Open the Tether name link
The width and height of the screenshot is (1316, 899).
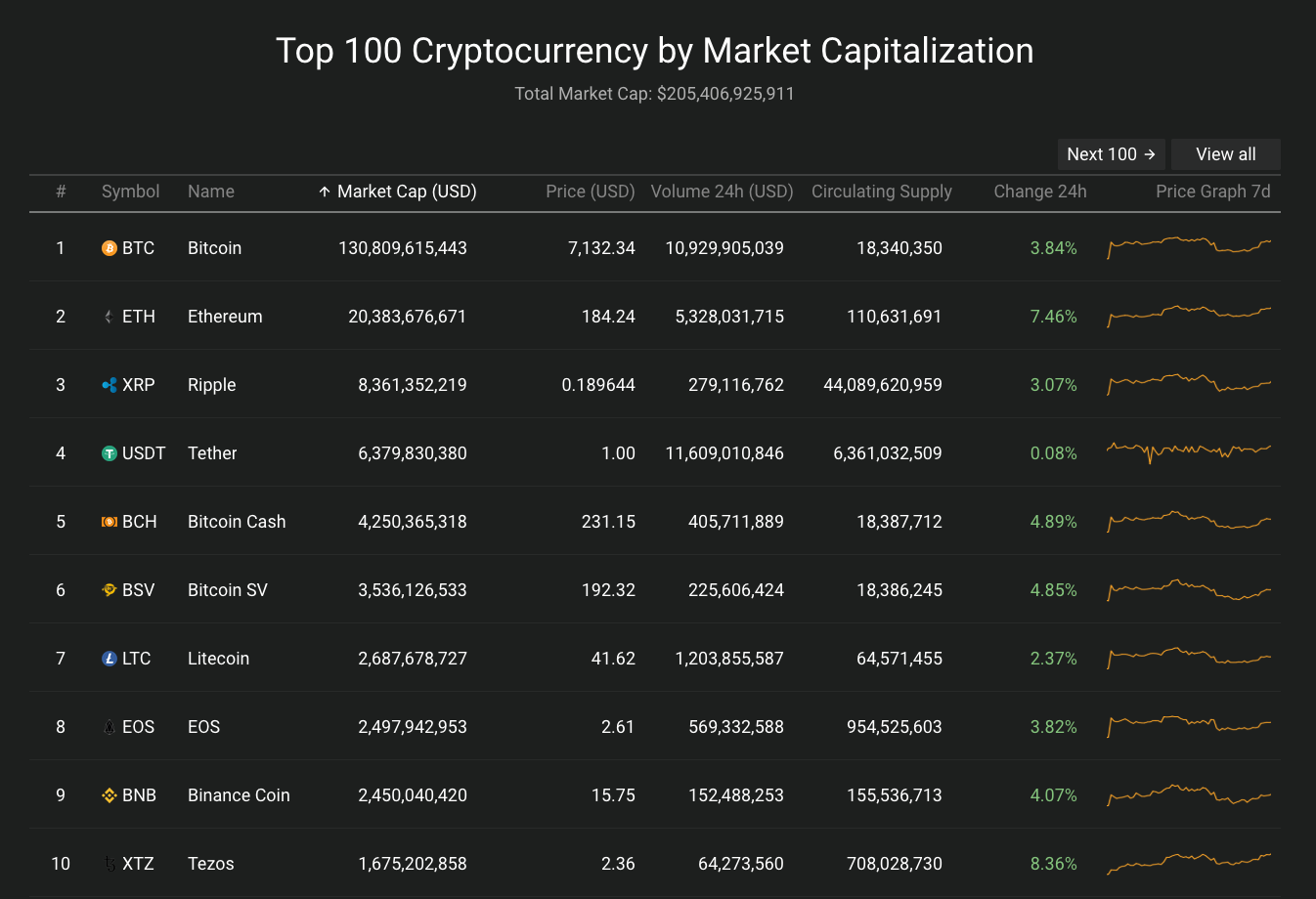click(x=212, y=453)
